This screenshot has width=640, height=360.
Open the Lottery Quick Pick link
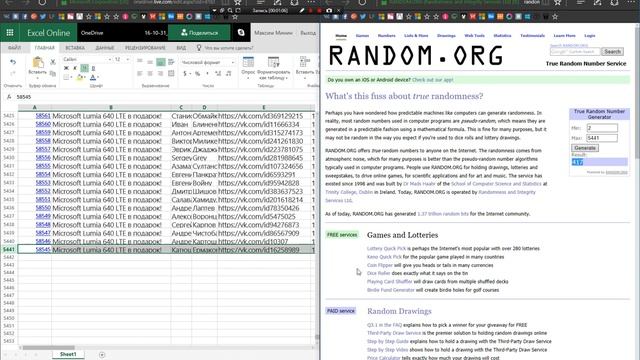pyautogui.click(x=386, y=249)
